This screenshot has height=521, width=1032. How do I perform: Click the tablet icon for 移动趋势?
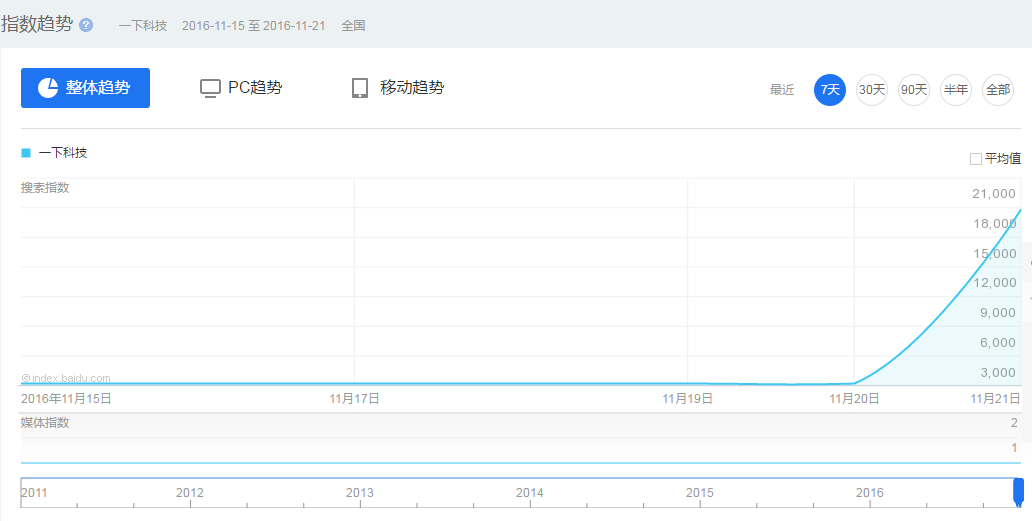pyautogui.click(x=360, y=88)
